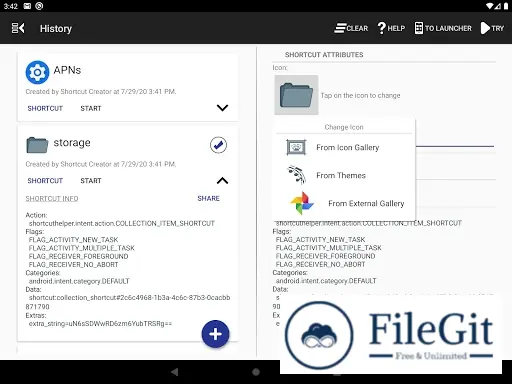Click android.intent.category.DEFAULT in right panel
Image resolution: width=512 pixels, height=384 pixels.
coord(326,281)
